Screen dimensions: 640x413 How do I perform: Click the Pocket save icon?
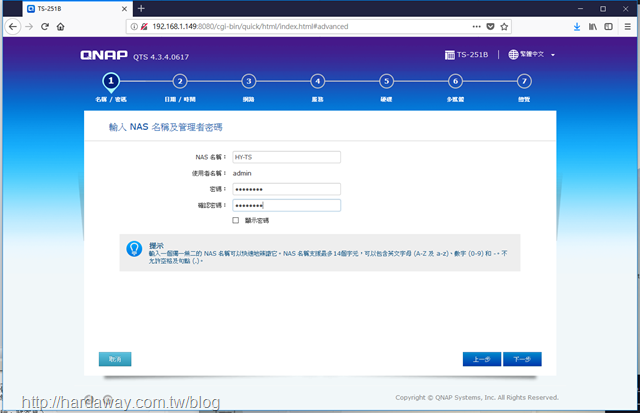coord(490,27)
